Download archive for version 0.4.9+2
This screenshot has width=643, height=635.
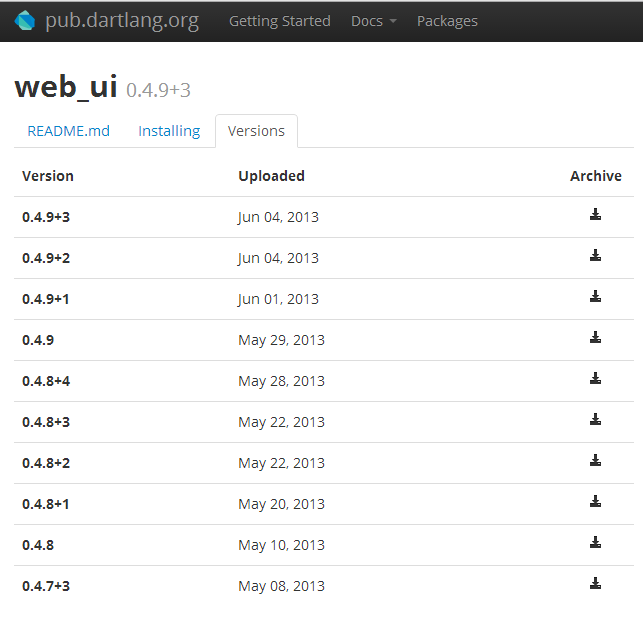click(595, 255)
